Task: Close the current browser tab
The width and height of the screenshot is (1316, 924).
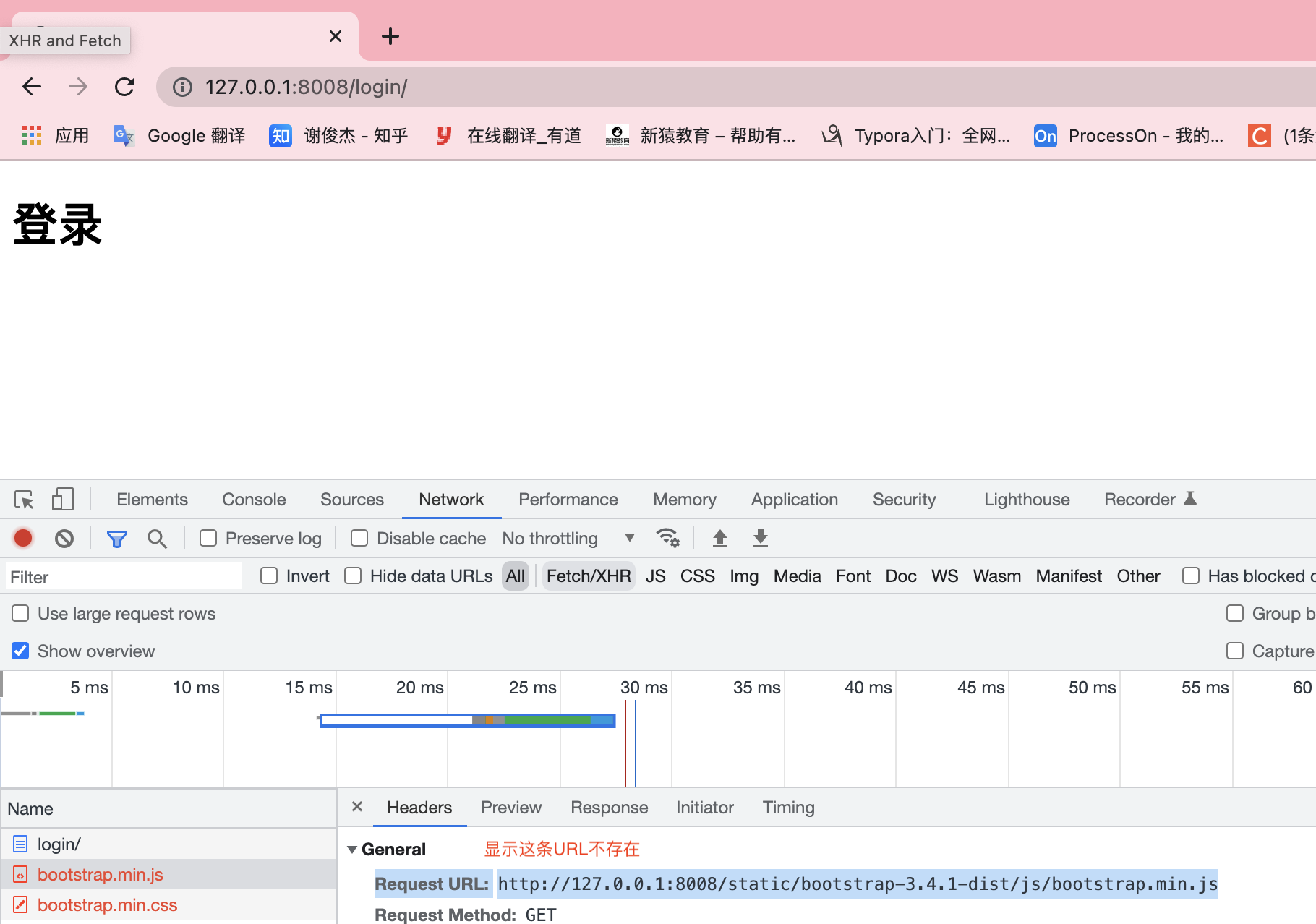Action: point(336,36)
